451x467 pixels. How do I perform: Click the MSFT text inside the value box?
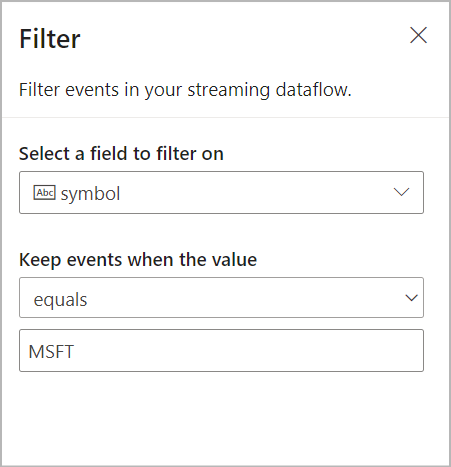[51, 352]
